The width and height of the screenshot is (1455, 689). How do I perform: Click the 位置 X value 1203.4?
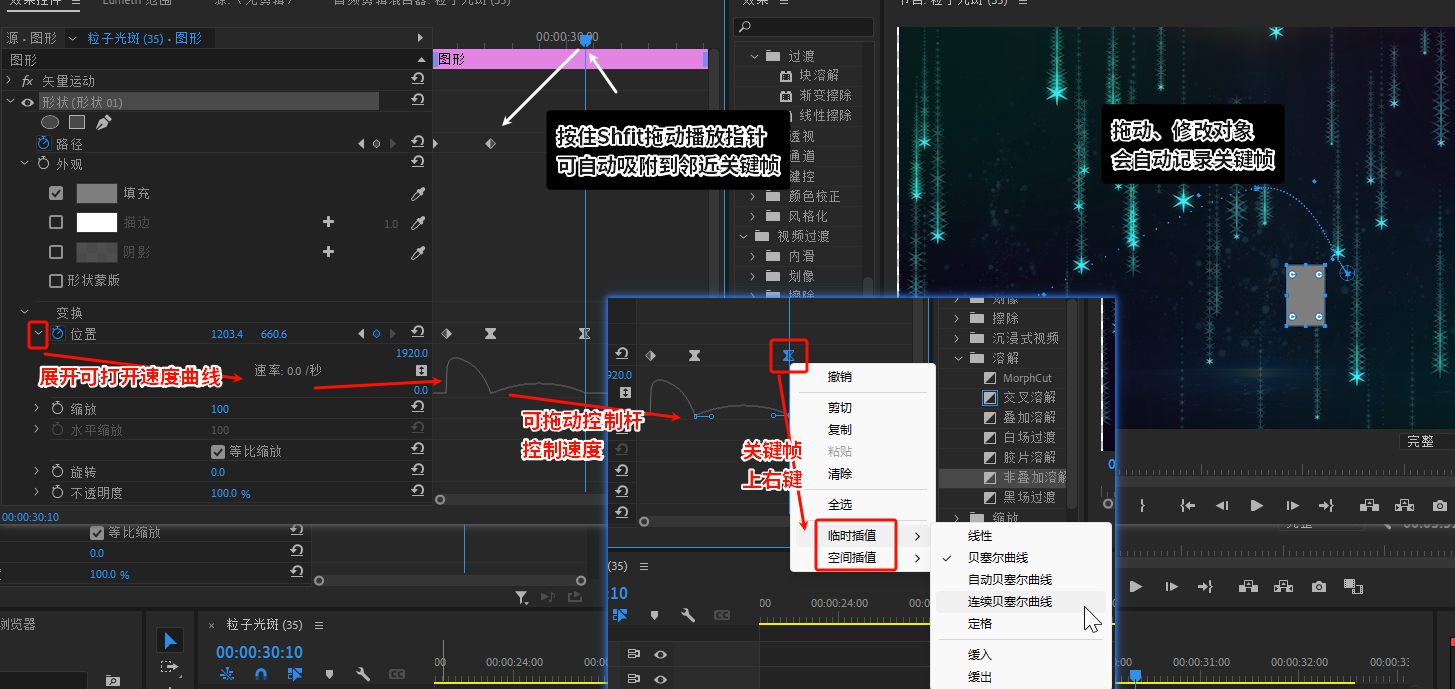[x=227, y=334]
